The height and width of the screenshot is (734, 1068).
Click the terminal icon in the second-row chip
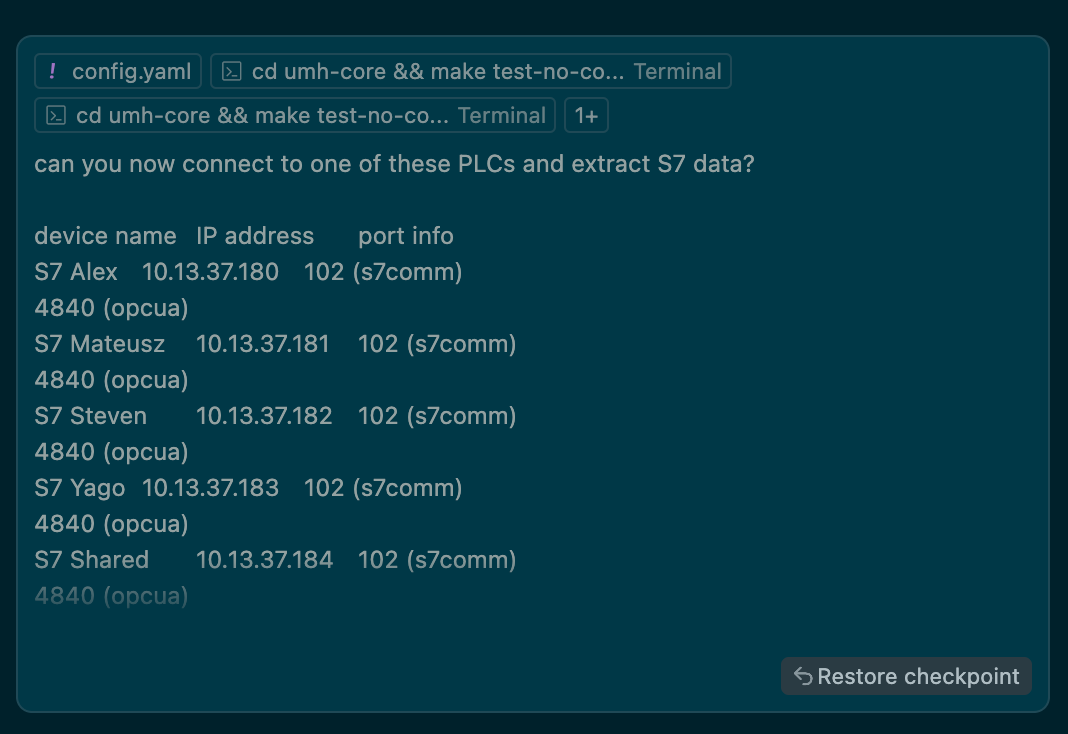point(56,115)
